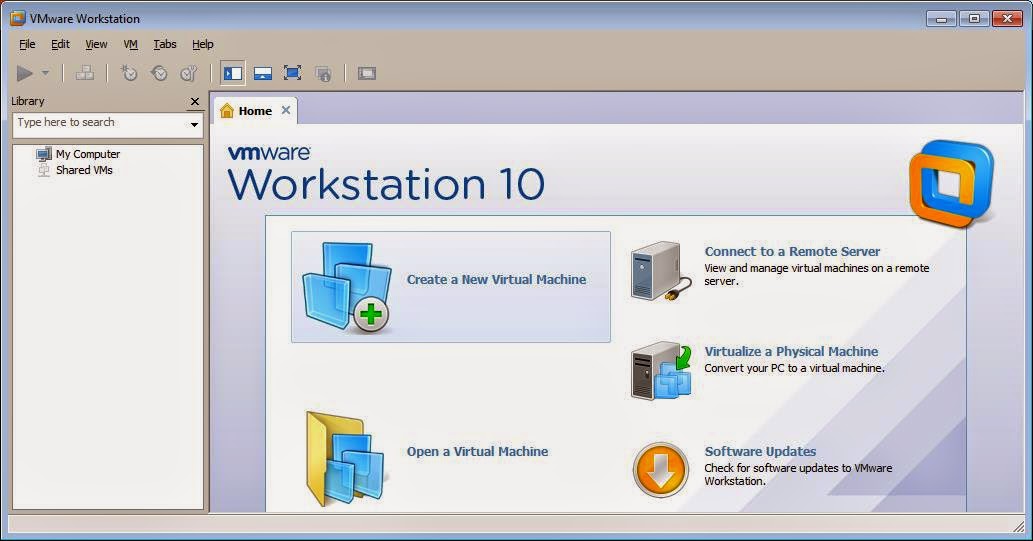Toggle the Show Library sidebar icon

tap(233, 73)
